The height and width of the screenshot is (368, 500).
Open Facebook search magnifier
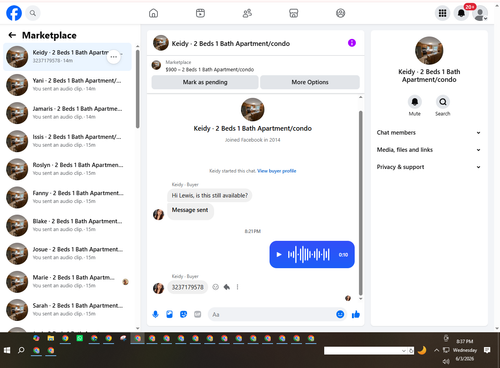[33, 13]
